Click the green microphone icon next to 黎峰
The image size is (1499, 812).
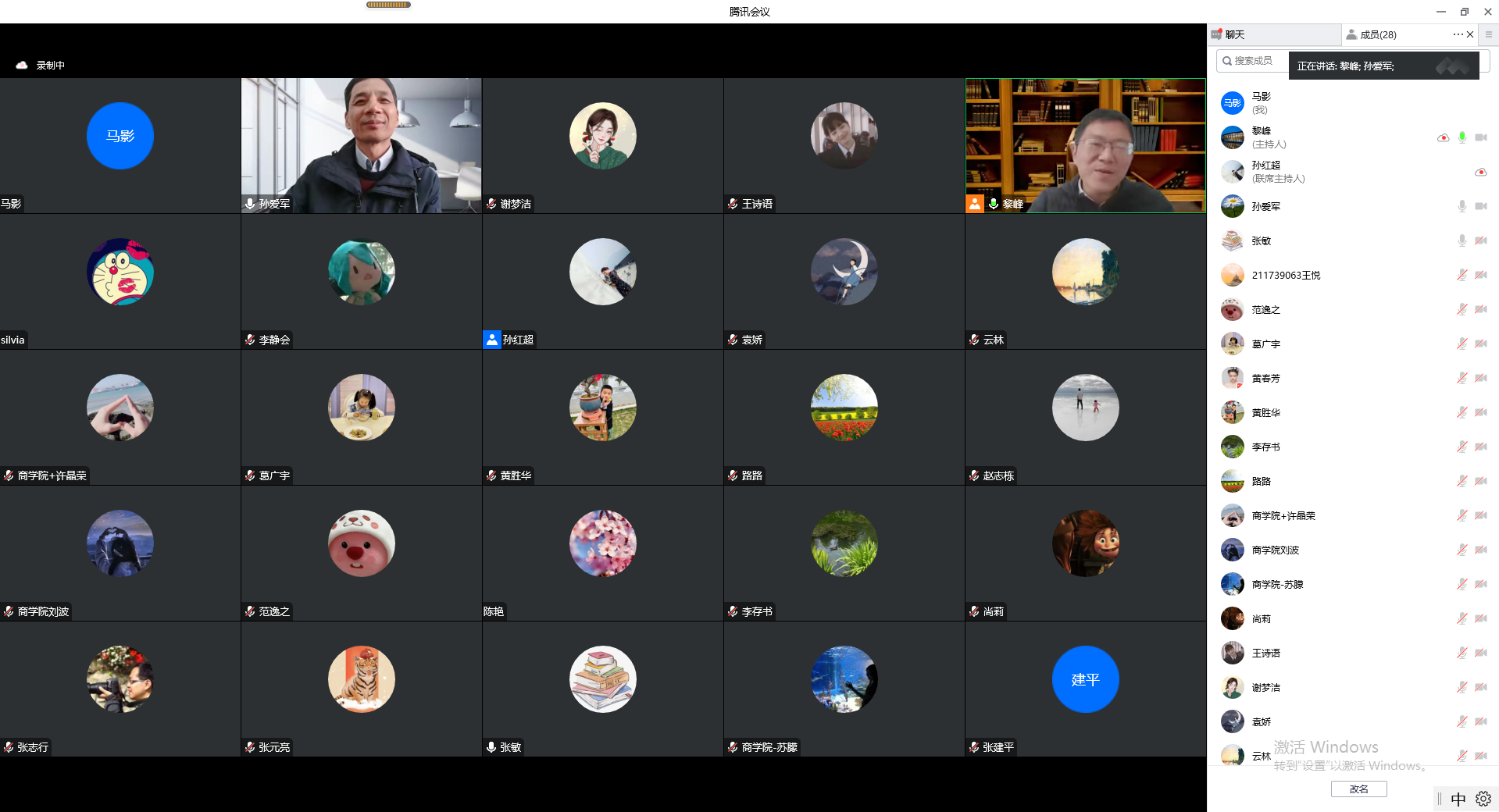1462,138
